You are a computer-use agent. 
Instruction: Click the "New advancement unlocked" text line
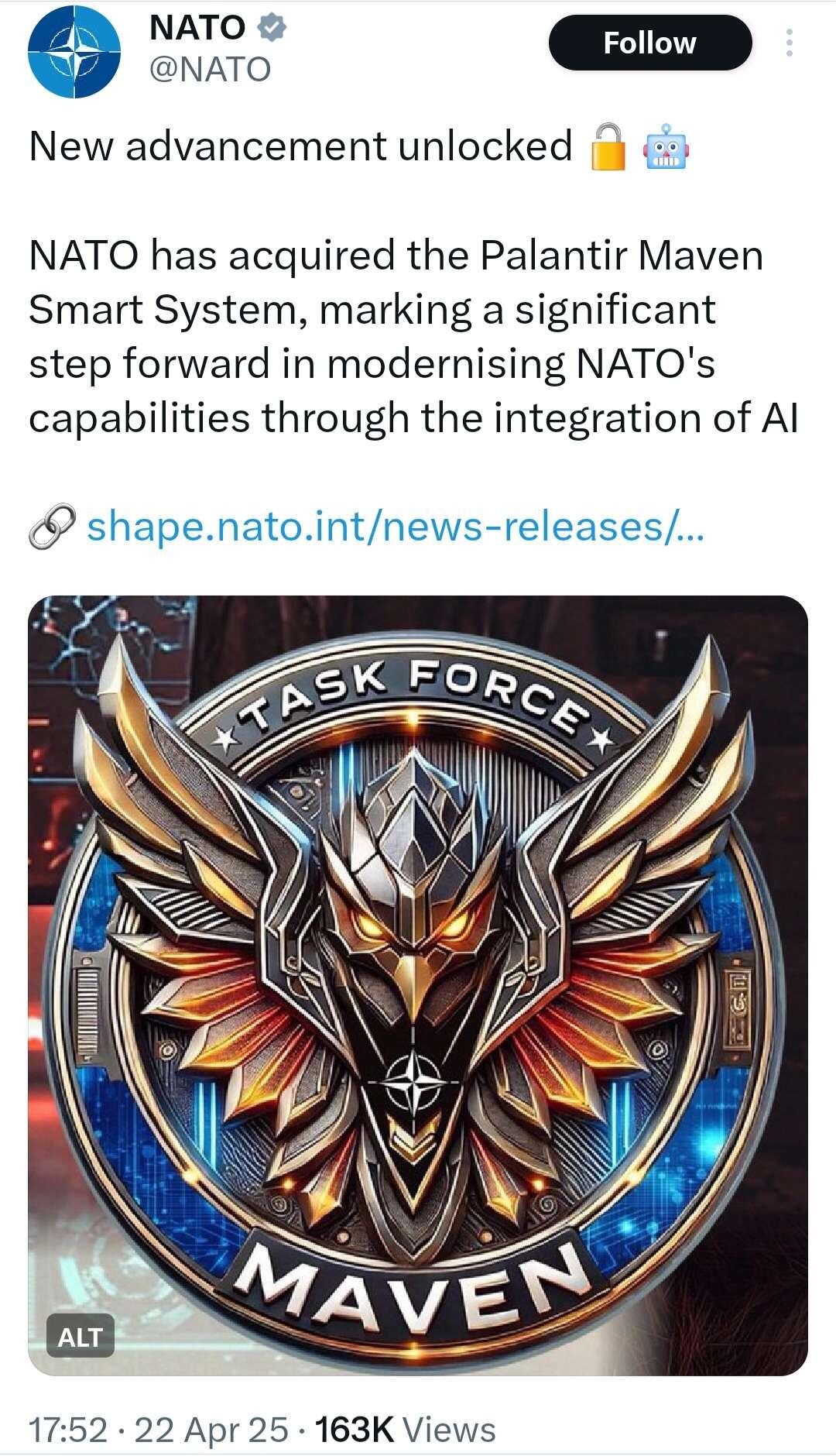(x=300, y=146)
